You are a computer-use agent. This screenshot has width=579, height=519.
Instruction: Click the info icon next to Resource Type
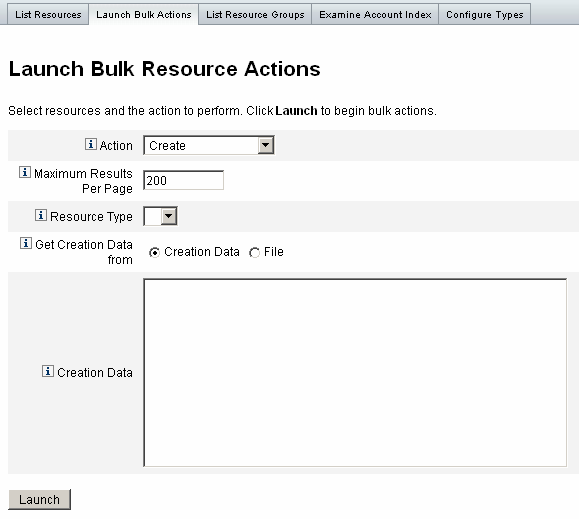41,215
